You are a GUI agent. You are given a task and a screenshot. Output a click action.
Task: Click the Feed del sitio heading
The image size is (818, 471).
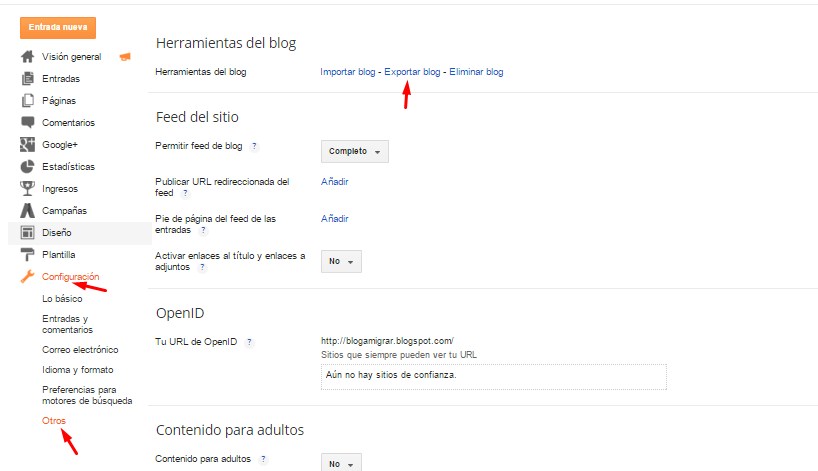197,117
